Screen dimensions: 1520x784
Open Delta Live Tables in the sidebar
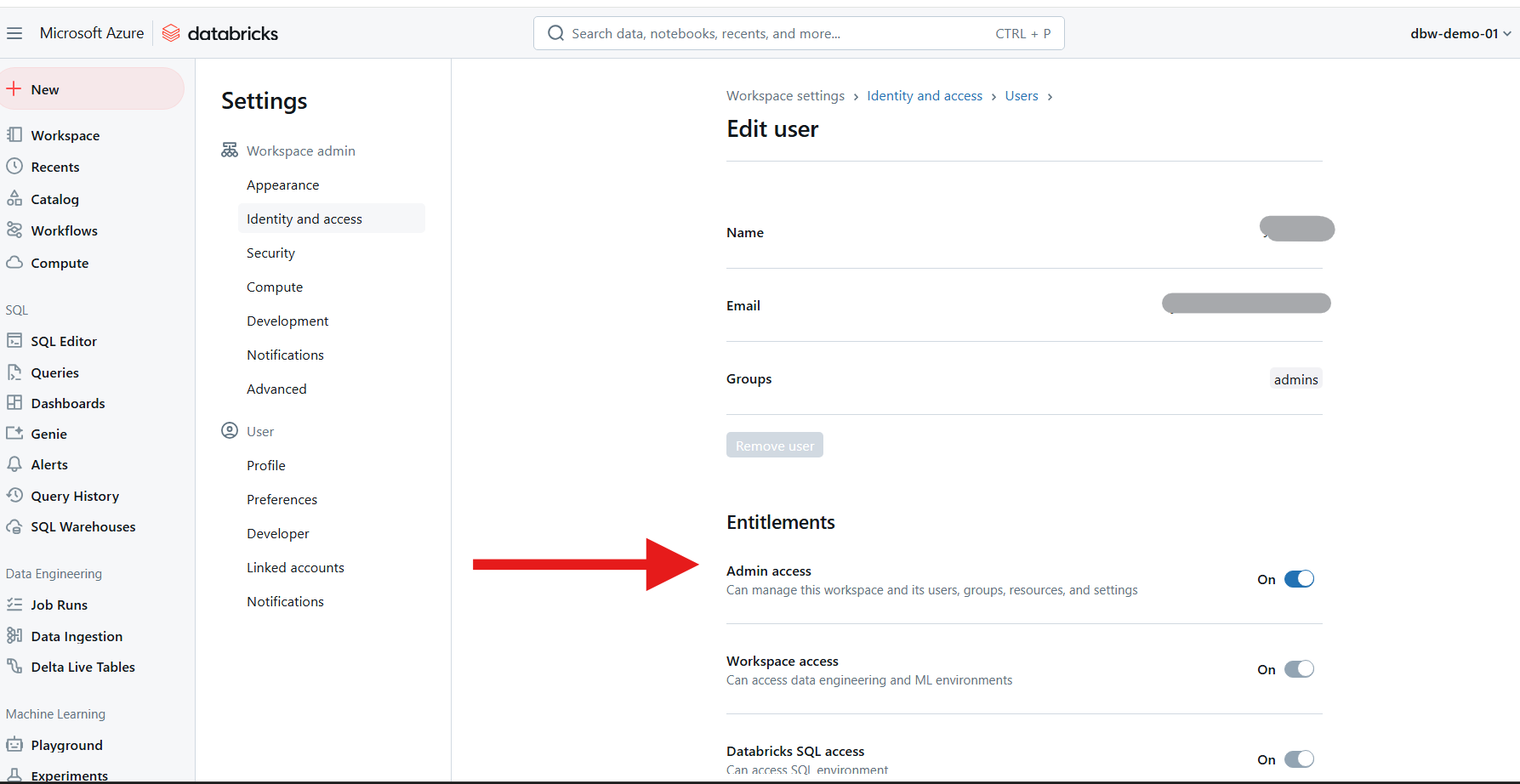[x=83, y=667]
